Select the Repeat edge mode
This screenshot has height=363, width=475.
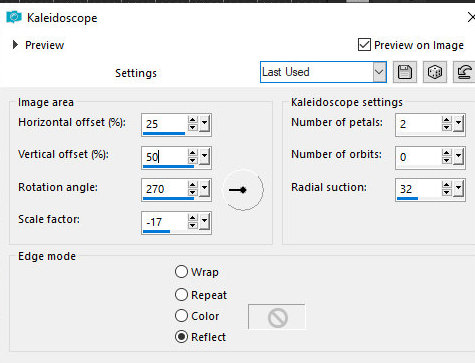pos(181,295)
